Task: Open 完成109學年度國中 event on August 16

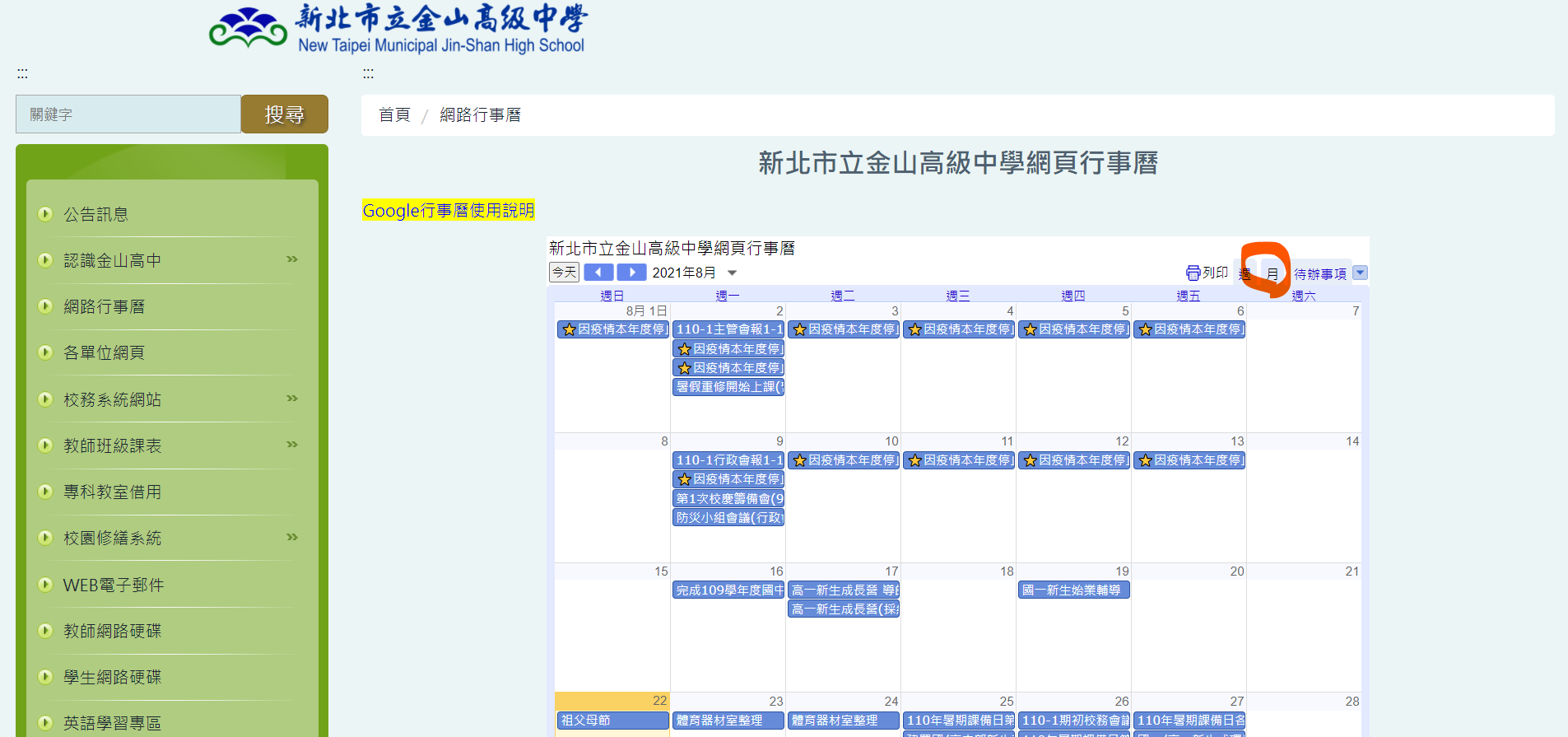Action: pyautogui.click(x=728, y=590)
